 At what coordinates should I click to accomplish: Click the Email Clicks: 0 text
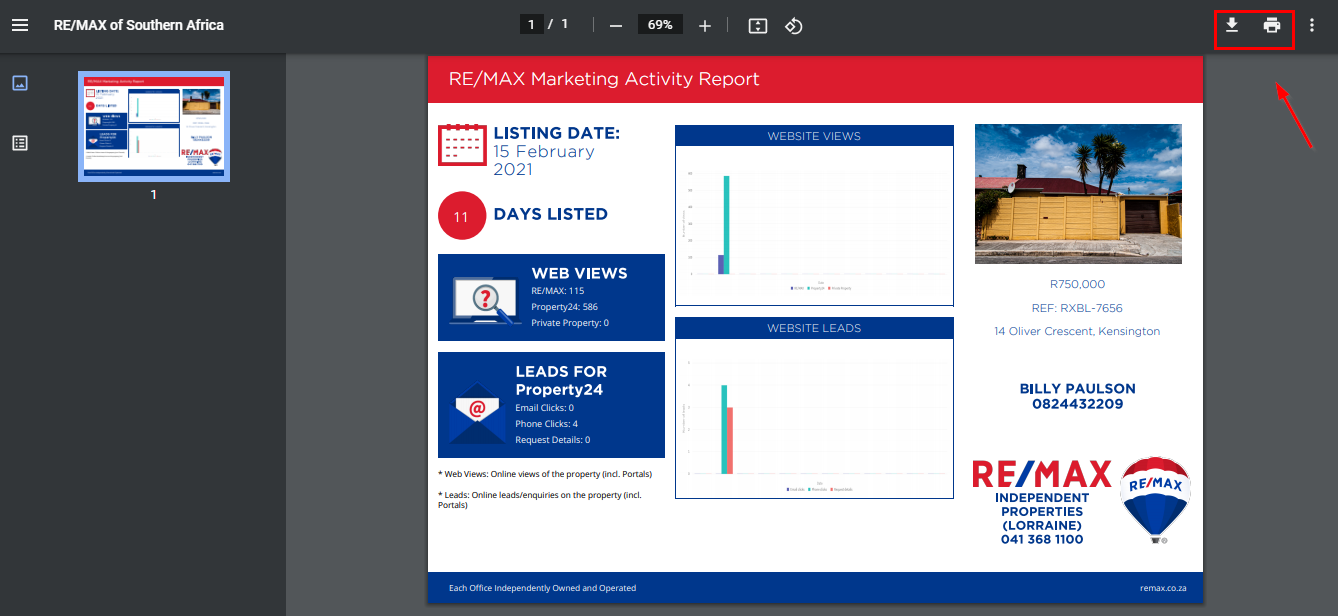(x=545, y=408)
